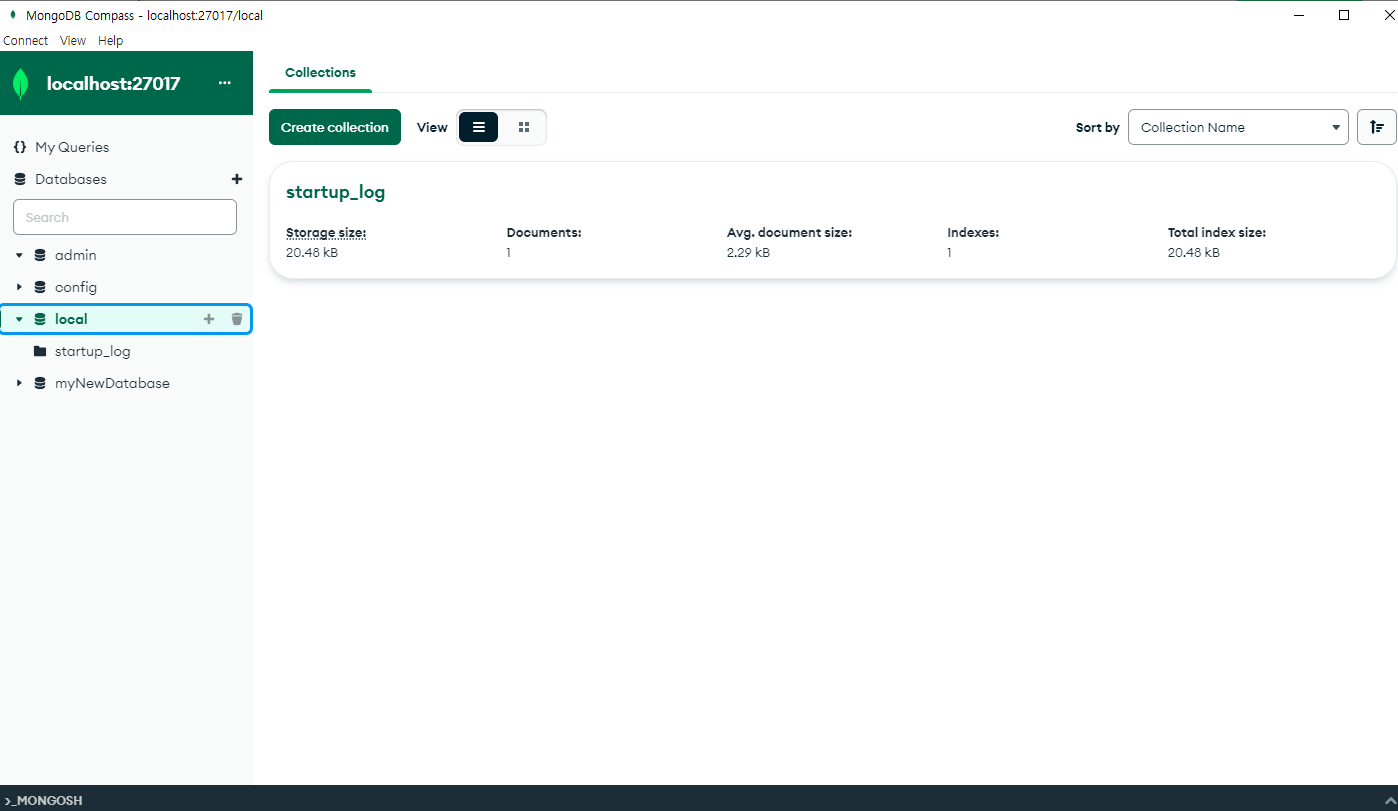1398x811 pixels.
Task: Click the MongoDB Compass title bar icon
Action: point(13,15)
